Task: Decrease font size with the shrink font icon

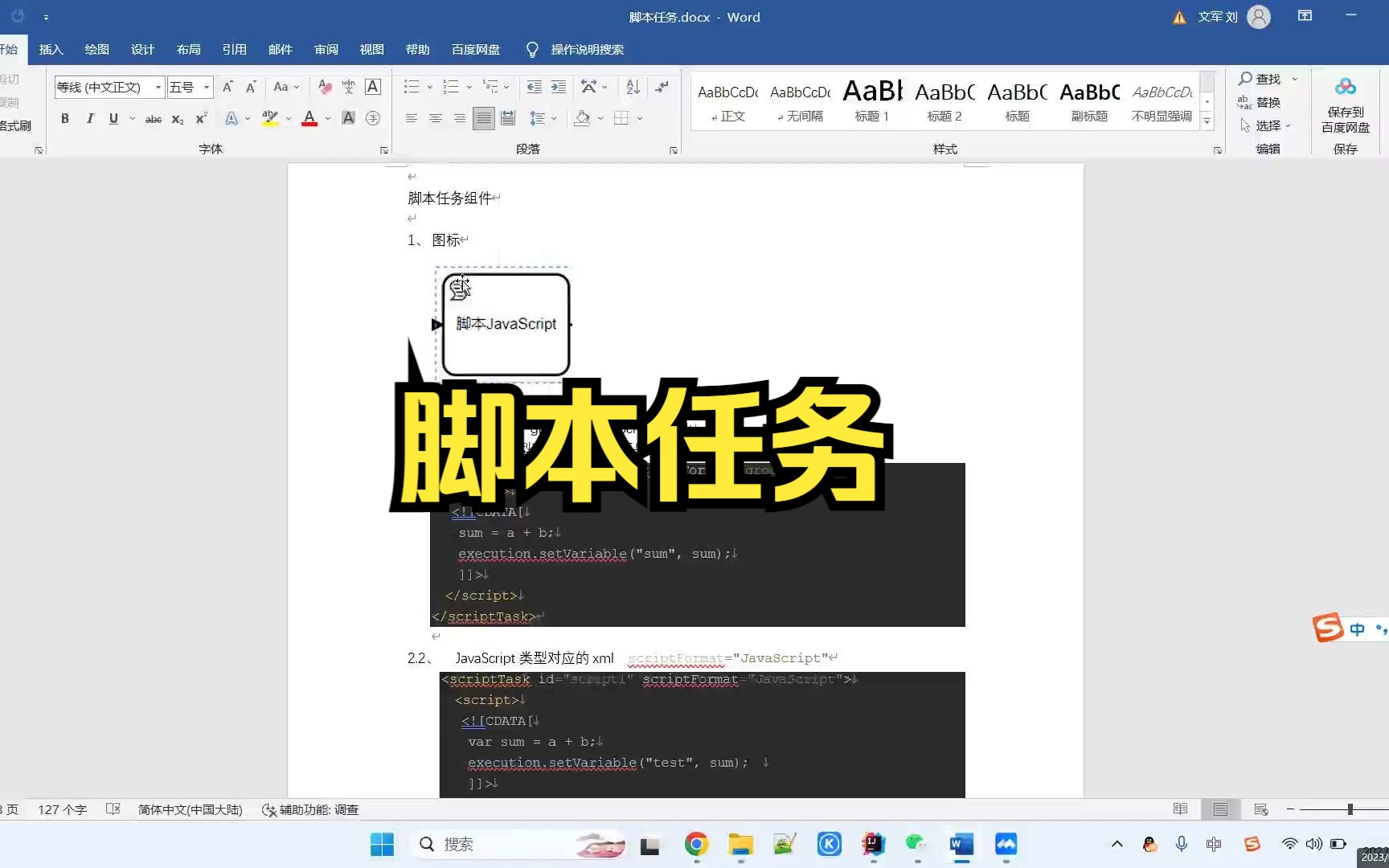Action: click(251, 87)
